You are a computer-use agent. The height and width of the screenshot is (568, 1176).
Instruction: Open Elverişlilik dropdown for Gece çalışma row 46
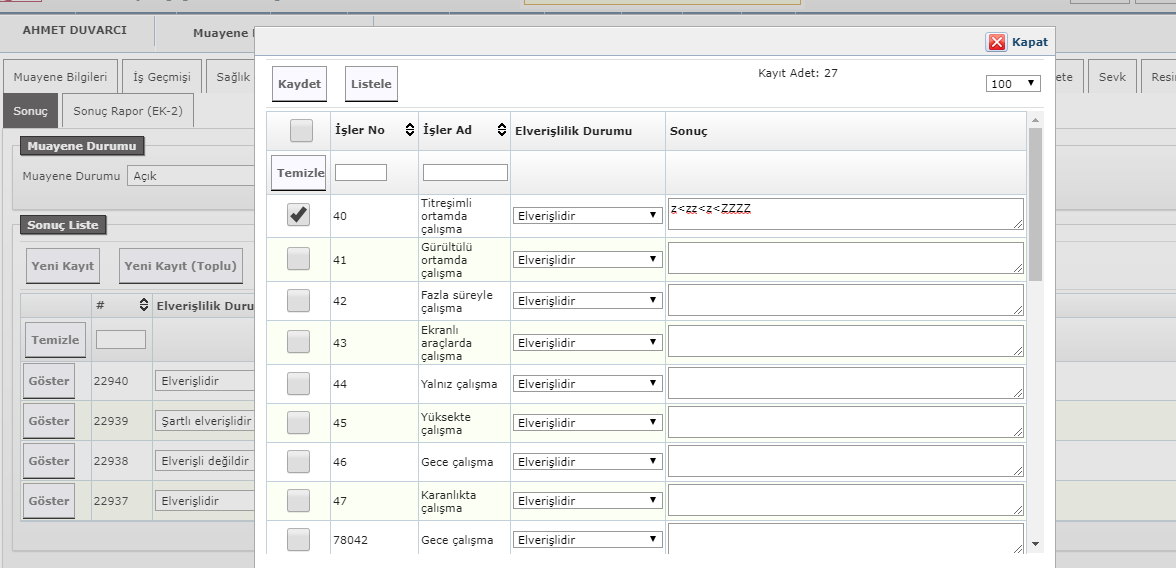tap(588, 462)
